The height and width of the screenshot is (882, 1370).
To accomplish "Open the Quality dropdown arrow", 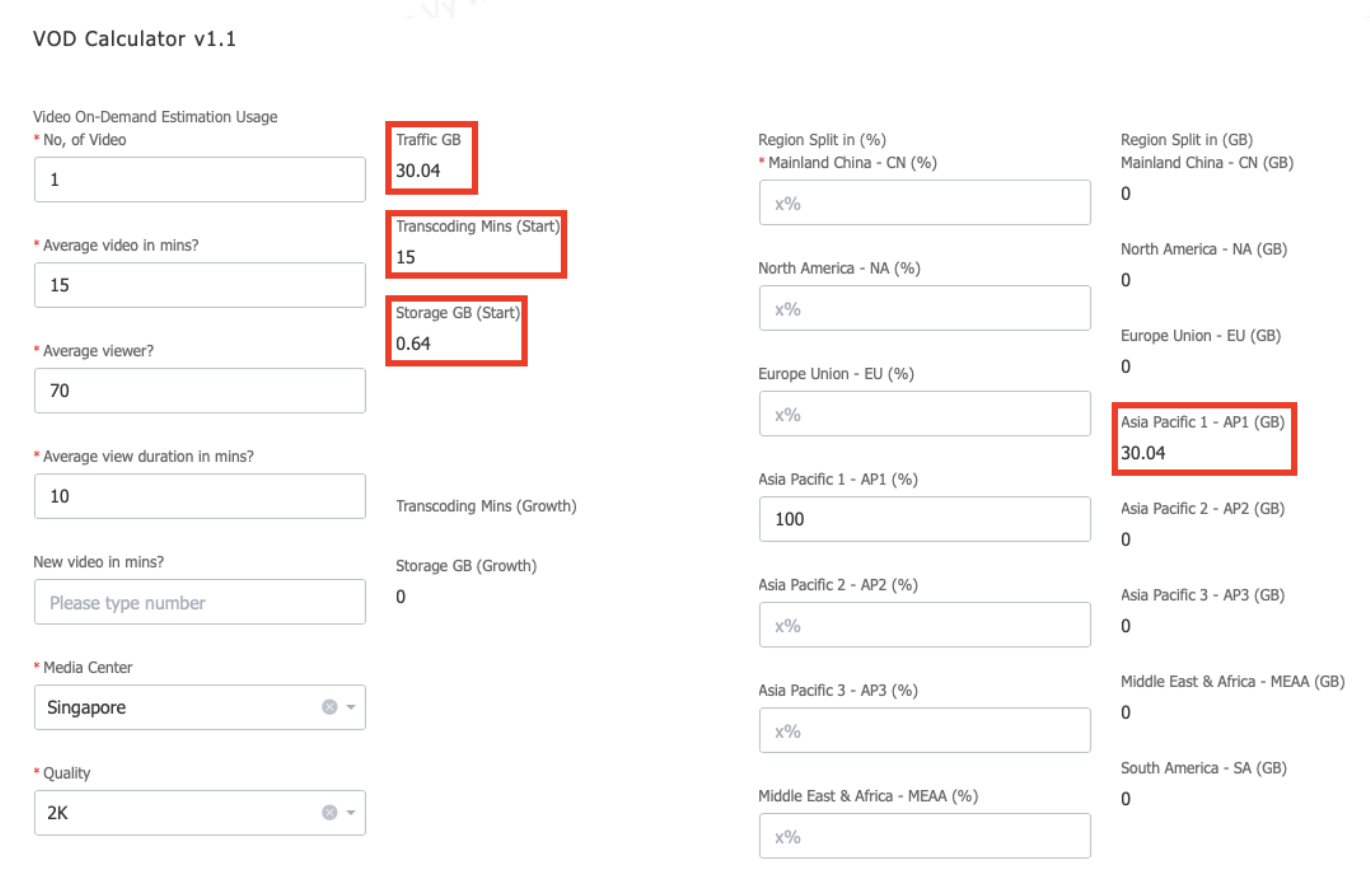I will coord(351,813).
